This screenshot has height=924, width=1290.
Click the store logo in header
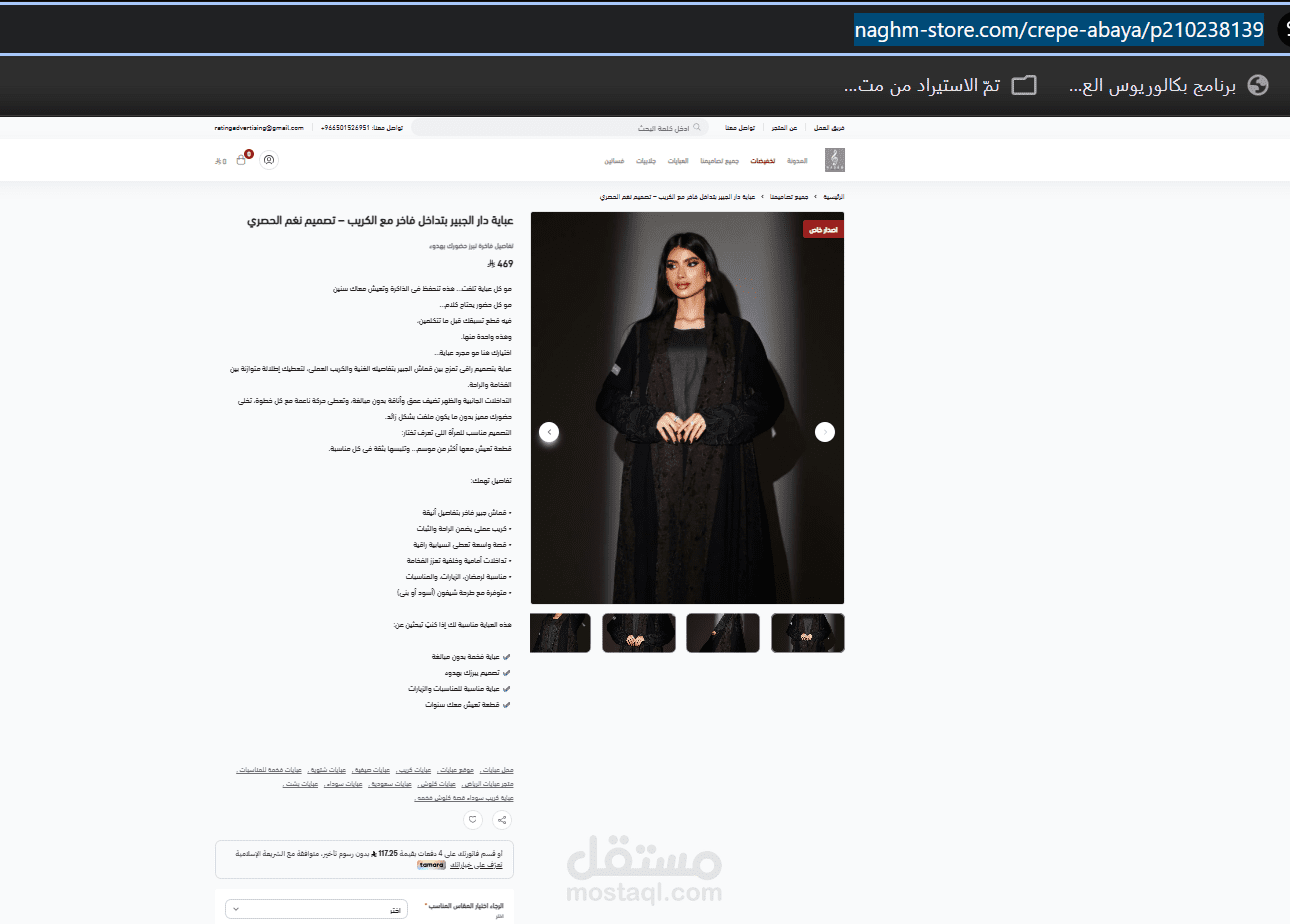tap(834, 160)
